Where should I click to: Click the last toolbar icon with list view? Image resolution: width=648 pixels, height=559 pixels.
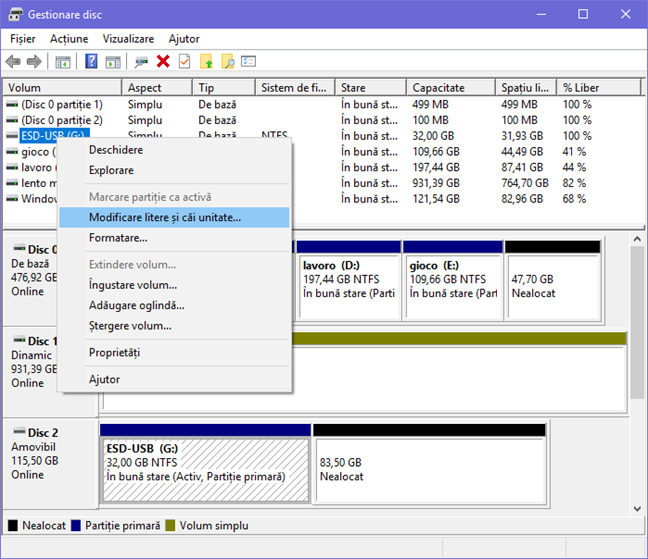click(x=248, y=62)
